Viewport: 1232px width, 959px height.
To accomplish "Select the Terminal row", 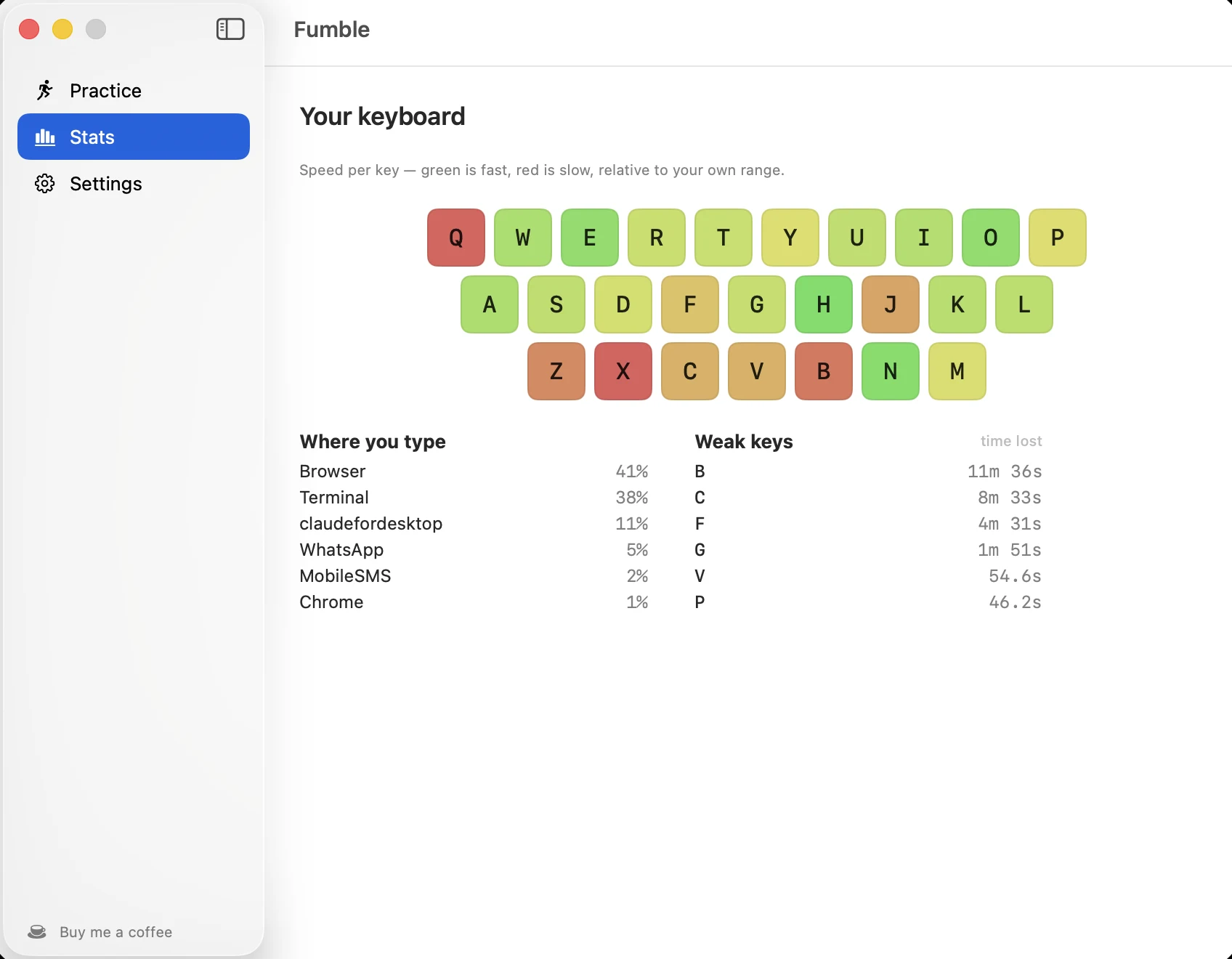I will (474, 498).
